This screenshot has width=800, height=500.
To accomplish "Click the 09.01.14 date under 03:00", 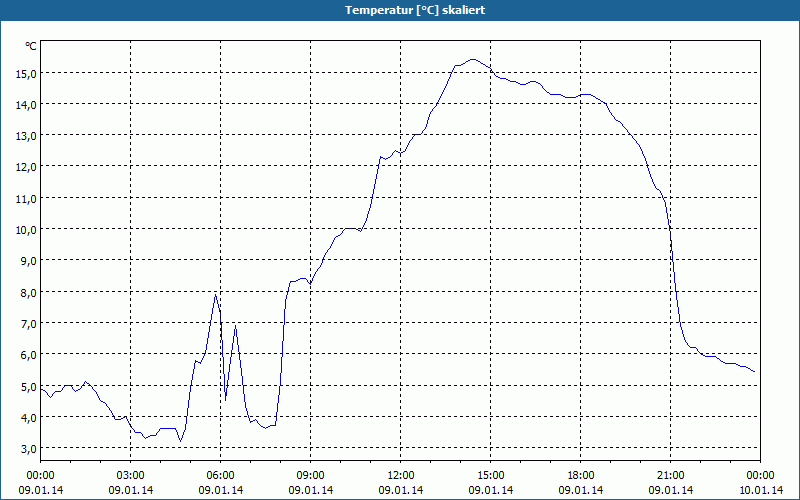I will pos(131,490).
